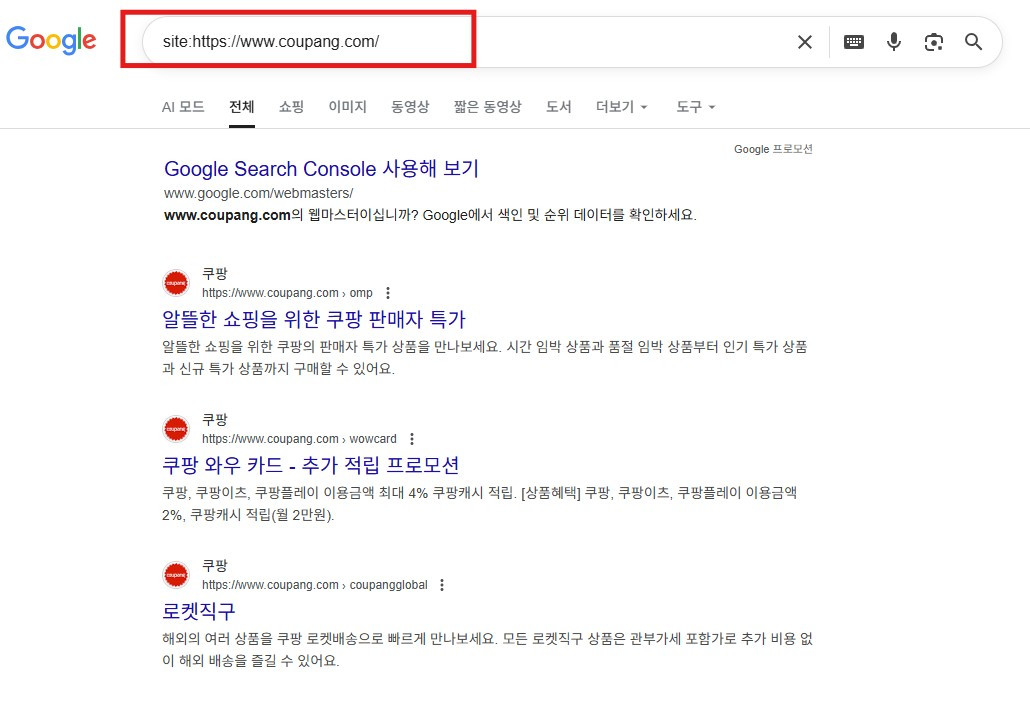
Task: Expand the 더보기 dropdown
Action: [621, 106]
